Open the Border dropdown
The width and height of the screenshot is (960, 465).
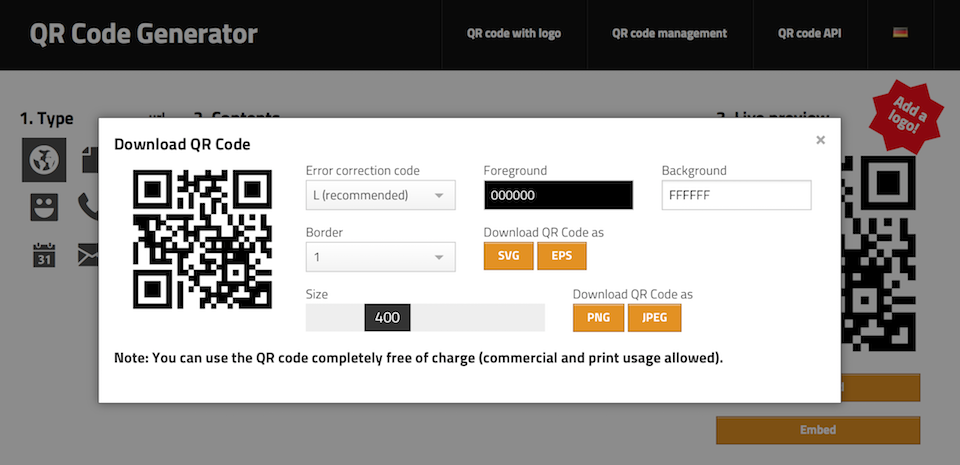[380, 257]
